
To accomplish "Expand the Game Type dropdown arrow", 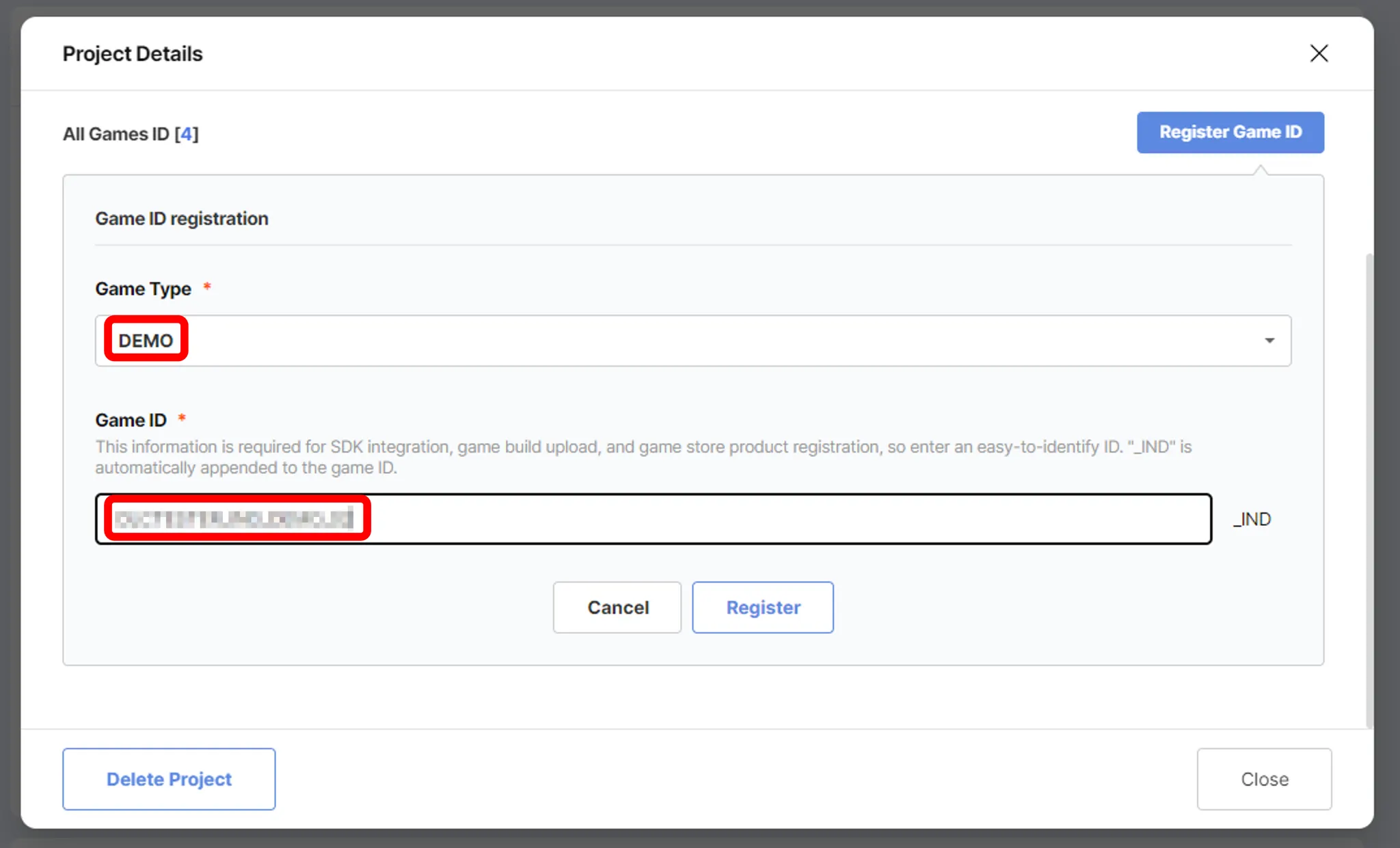I will coord(1269,341).
